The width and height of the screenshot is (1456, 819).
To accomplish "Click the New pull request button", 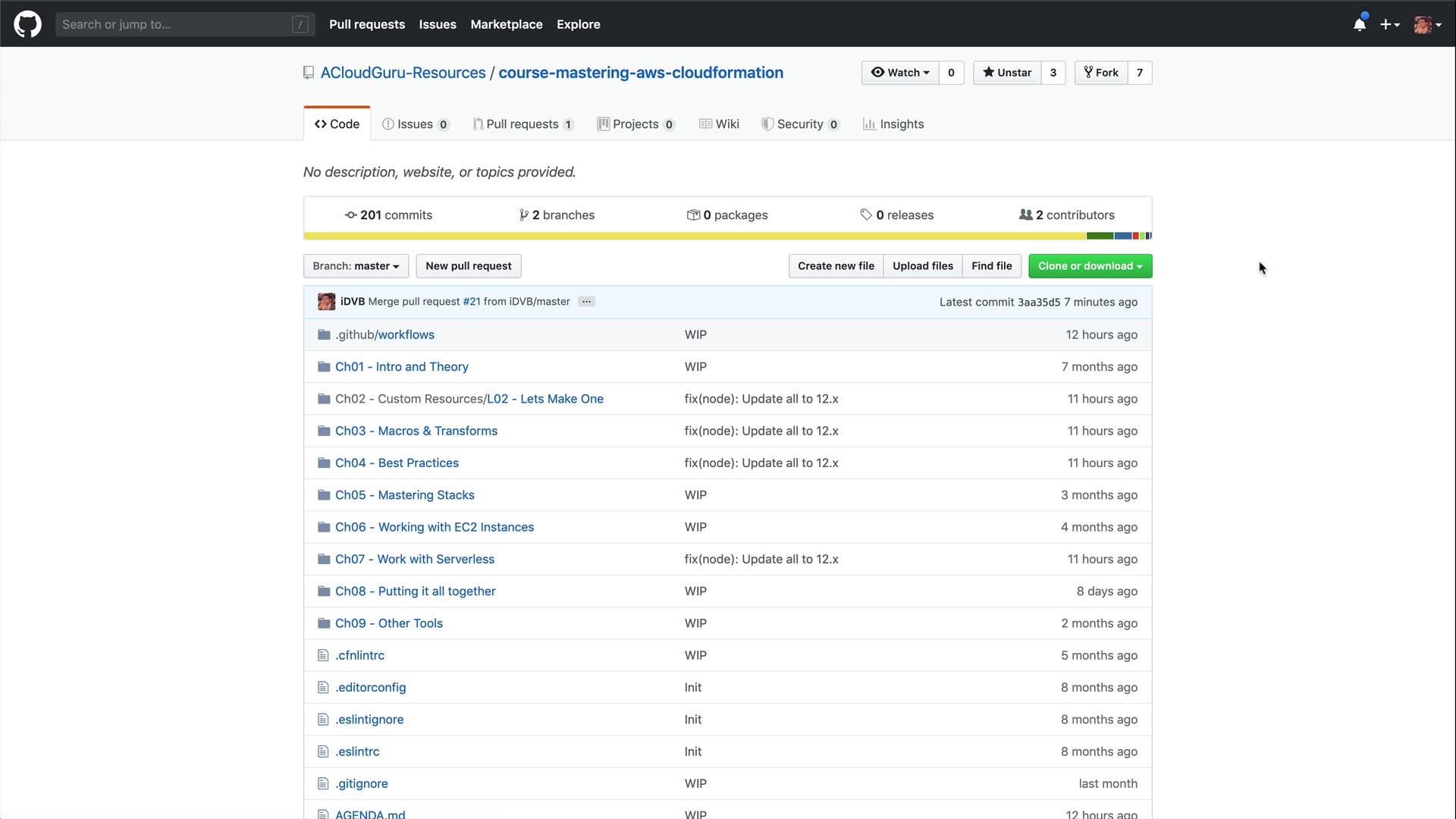I will coord(468,266).
